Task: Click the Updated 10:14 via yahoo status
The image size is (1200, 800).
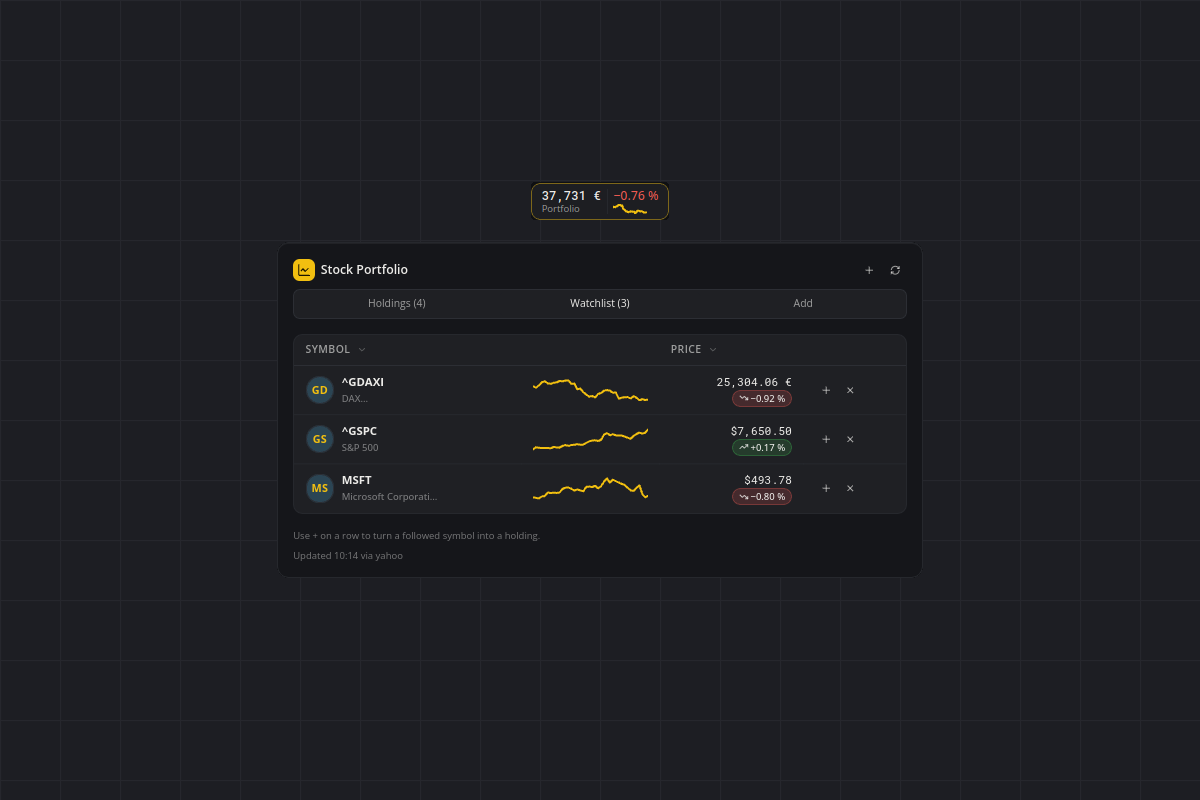Action: 348,555
